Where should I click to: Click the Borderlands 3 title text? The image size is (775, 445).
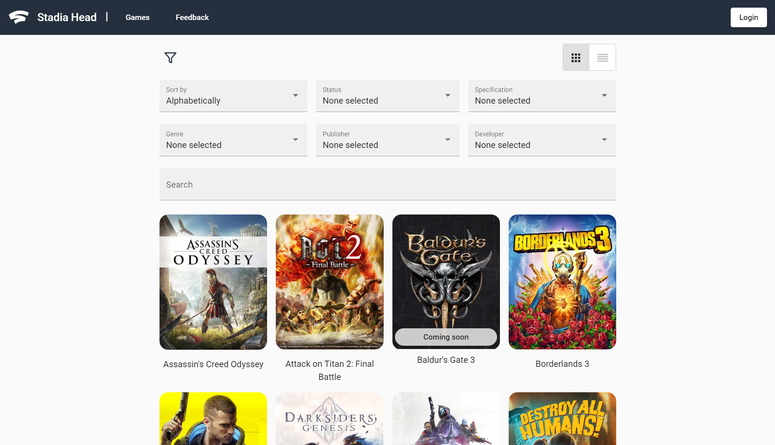(x=562, y=364)
